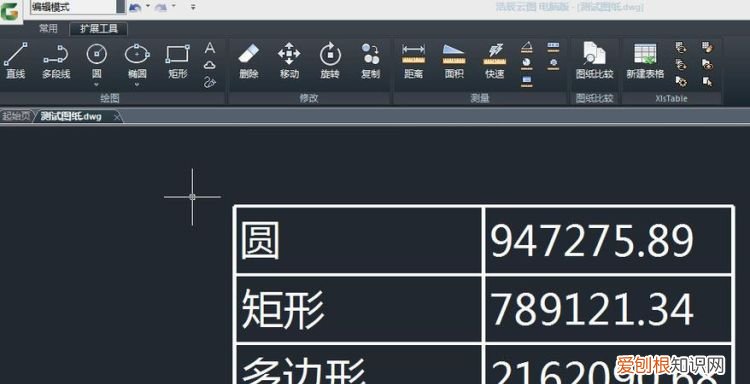Image resolution: width=750 pixels, height=384 pixels.
Task: Click the XlsTable panel title
Action: [671, 99]
